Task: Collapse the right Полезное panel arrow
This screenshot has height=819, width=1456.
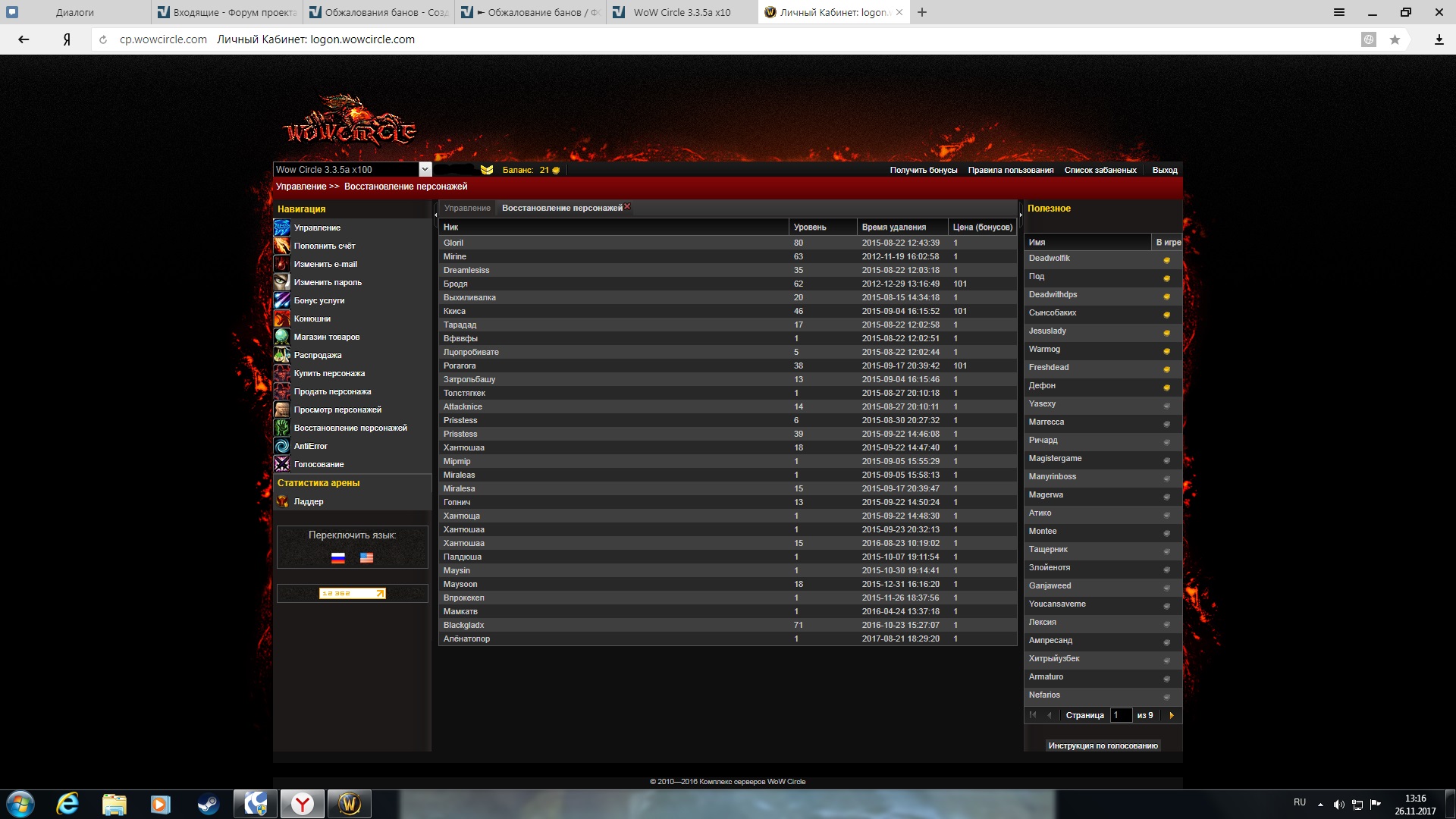Action: [1021, 215]
